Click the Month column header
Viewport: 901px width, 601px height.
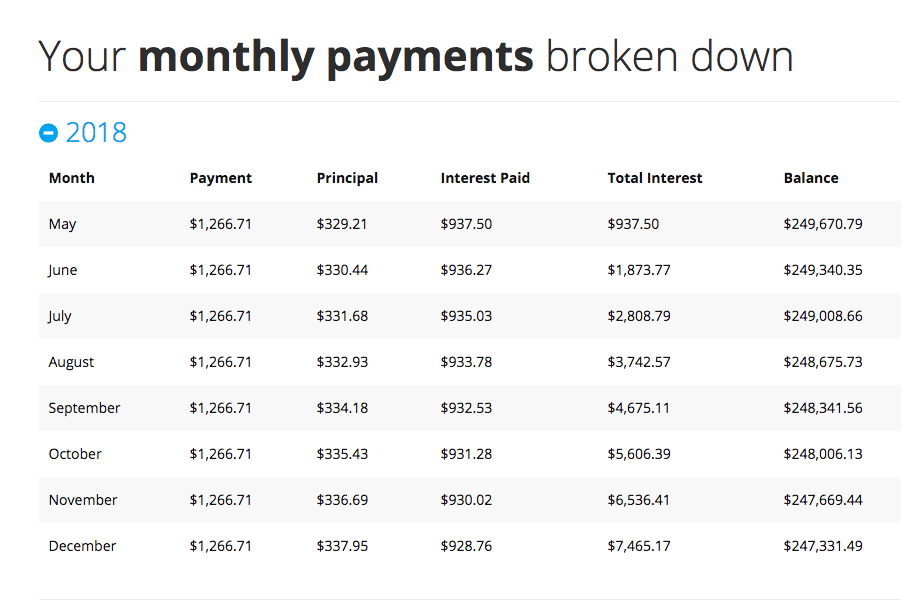pos(71,178)
